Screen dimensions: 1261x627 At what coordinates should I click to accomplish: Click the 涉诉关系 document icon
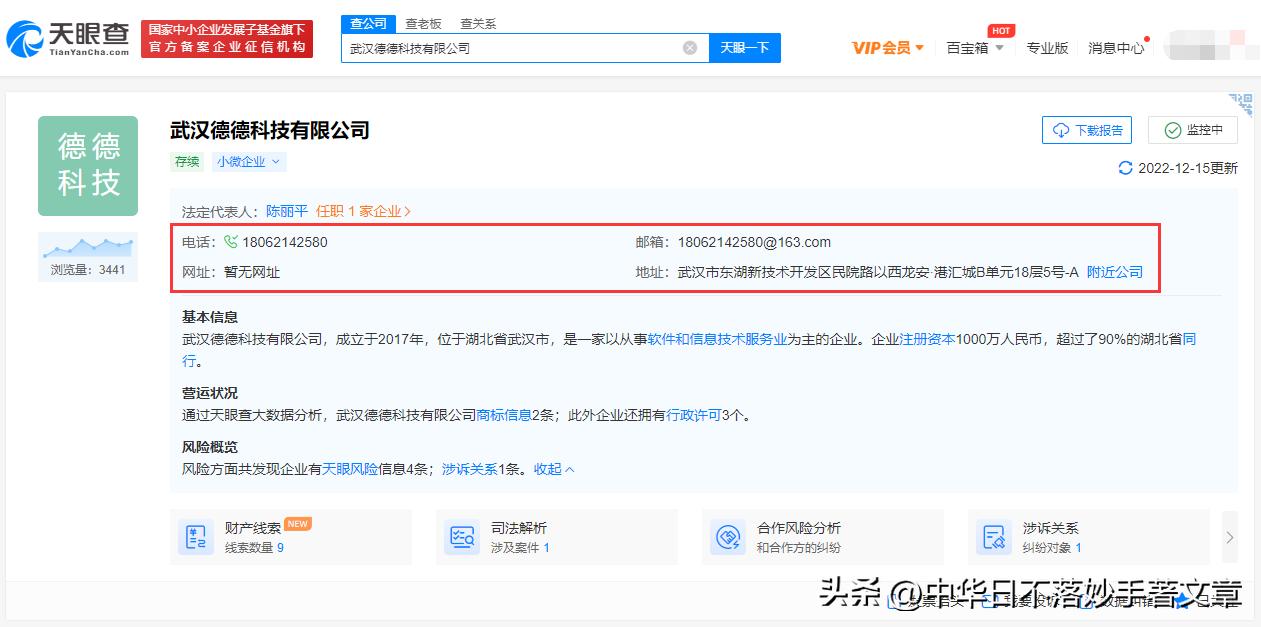(x=993, y=536)
